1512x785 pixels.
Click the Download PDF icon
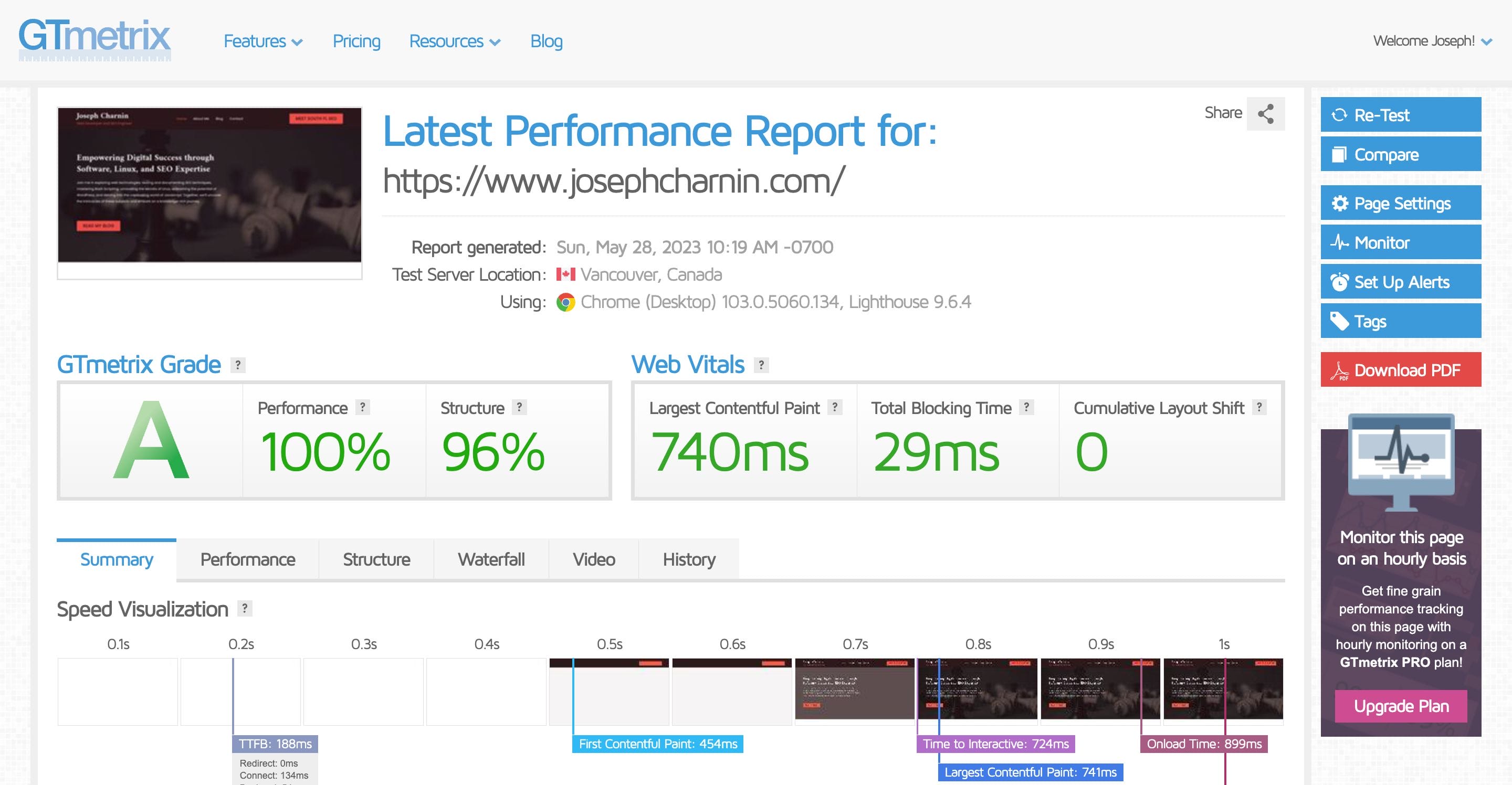tap(1340, 369)
